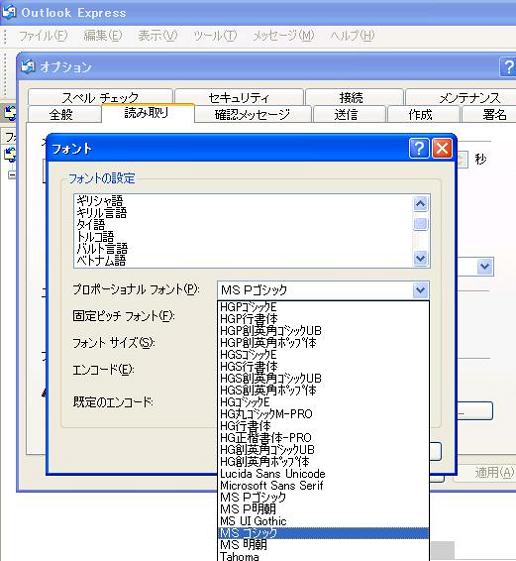Collapse the folder tree minus expander
Image resolution: width=516 pixels, height=561 pixels.
click(12, 175)
